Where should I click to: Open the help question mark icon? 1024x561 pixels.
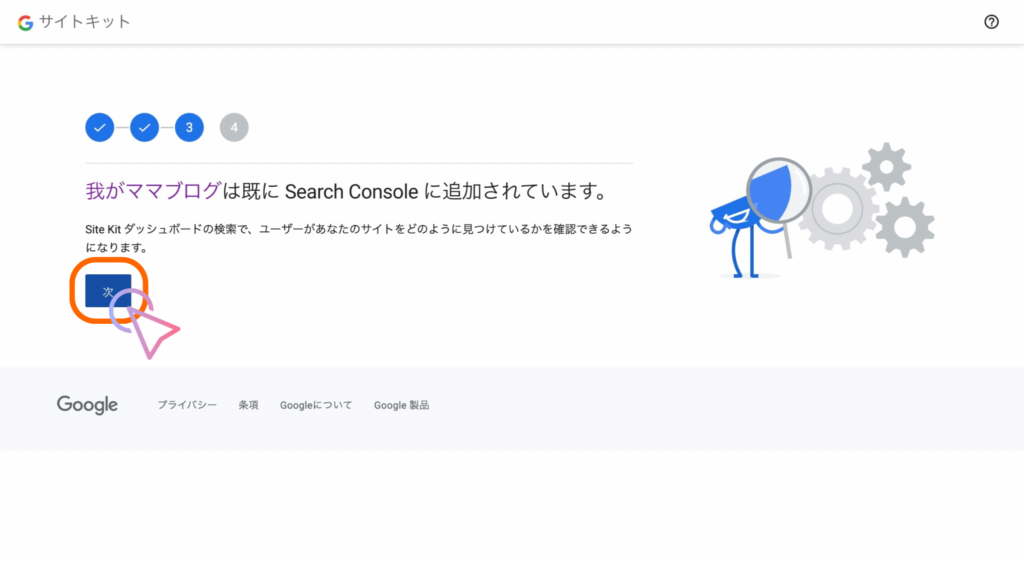click(991, 22)
